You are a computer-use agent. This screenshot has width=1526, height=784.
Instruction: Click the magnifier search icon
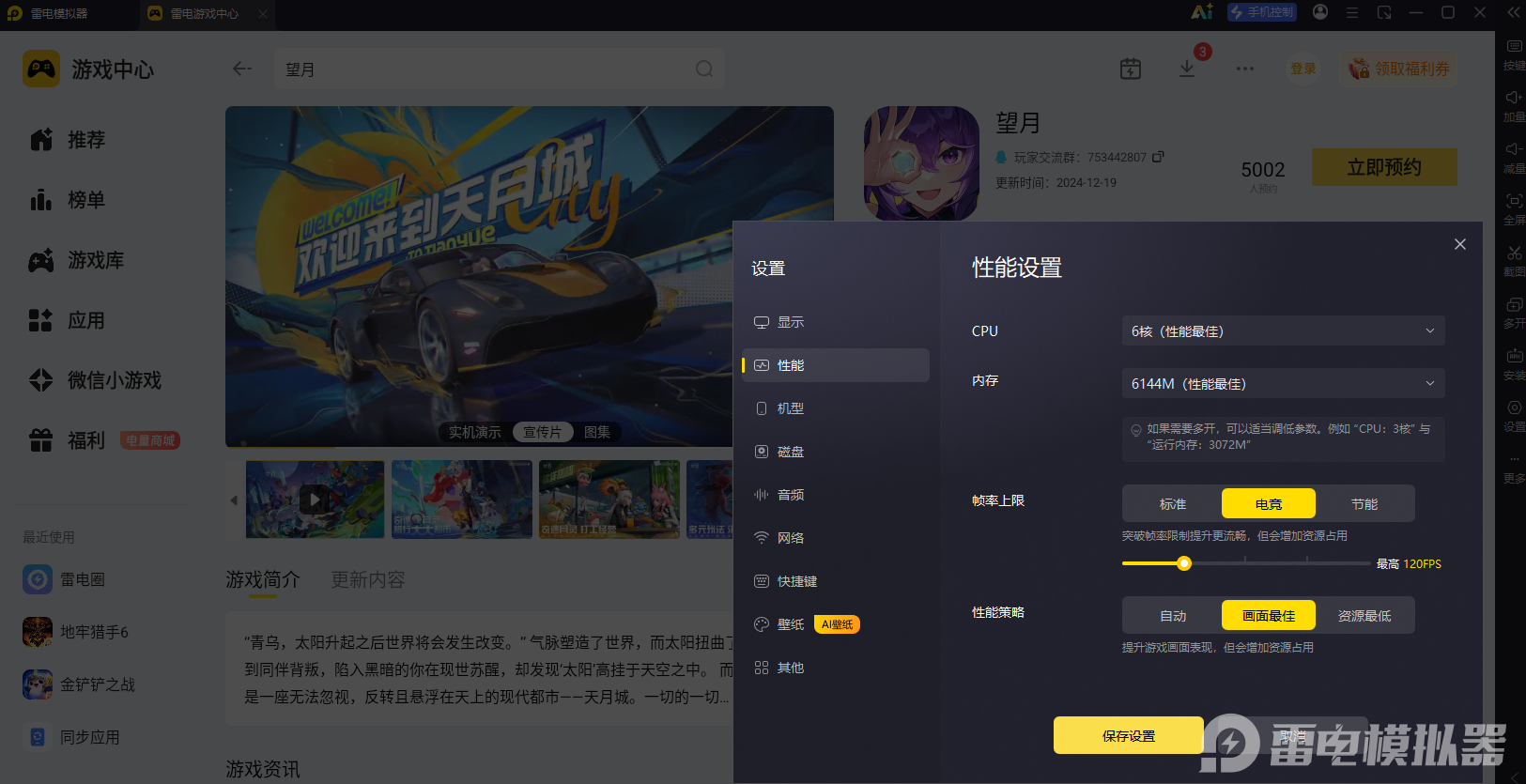[x=704, y=69]
